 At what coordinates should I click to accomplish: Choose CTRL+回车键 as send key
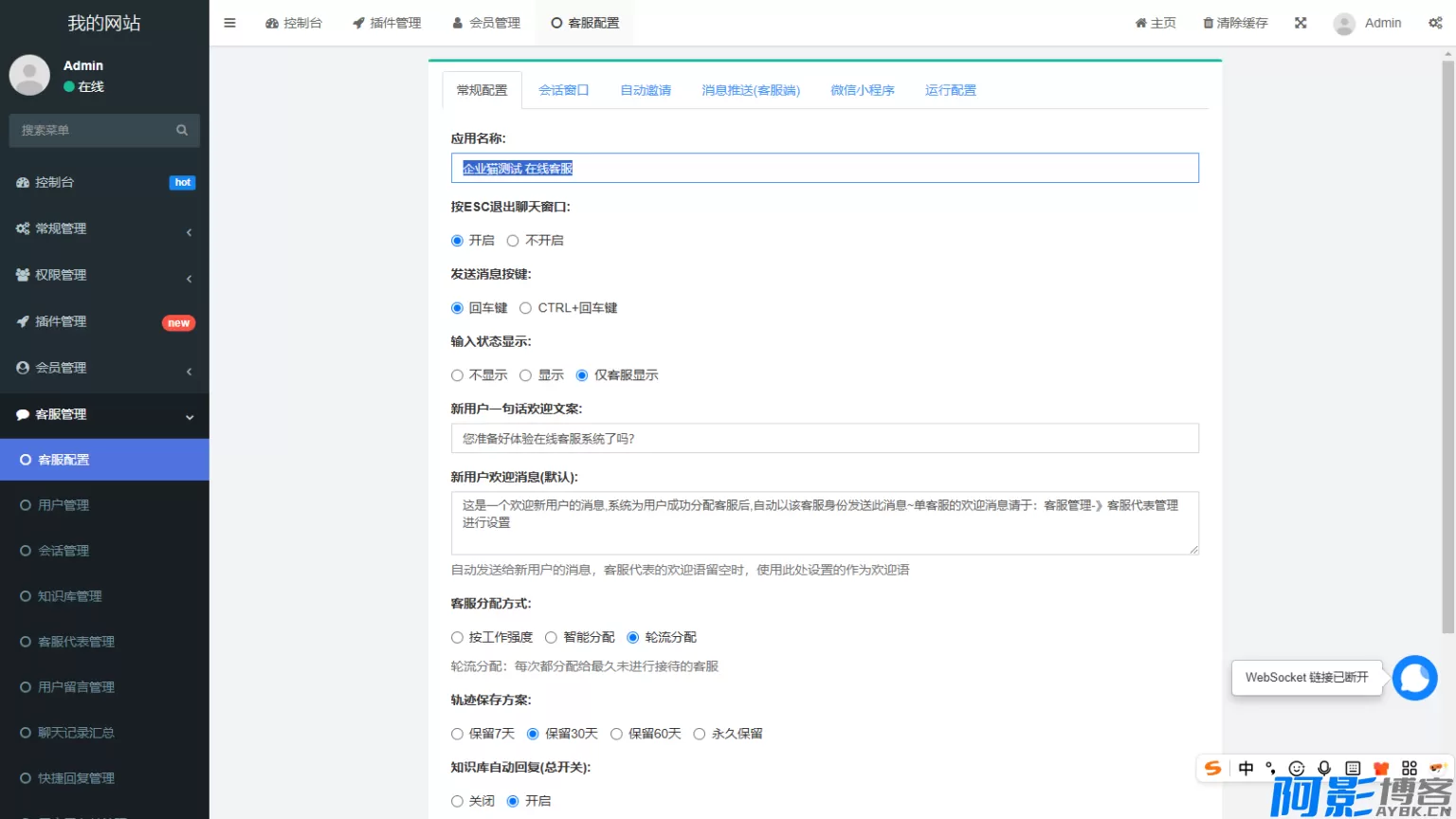525,308
